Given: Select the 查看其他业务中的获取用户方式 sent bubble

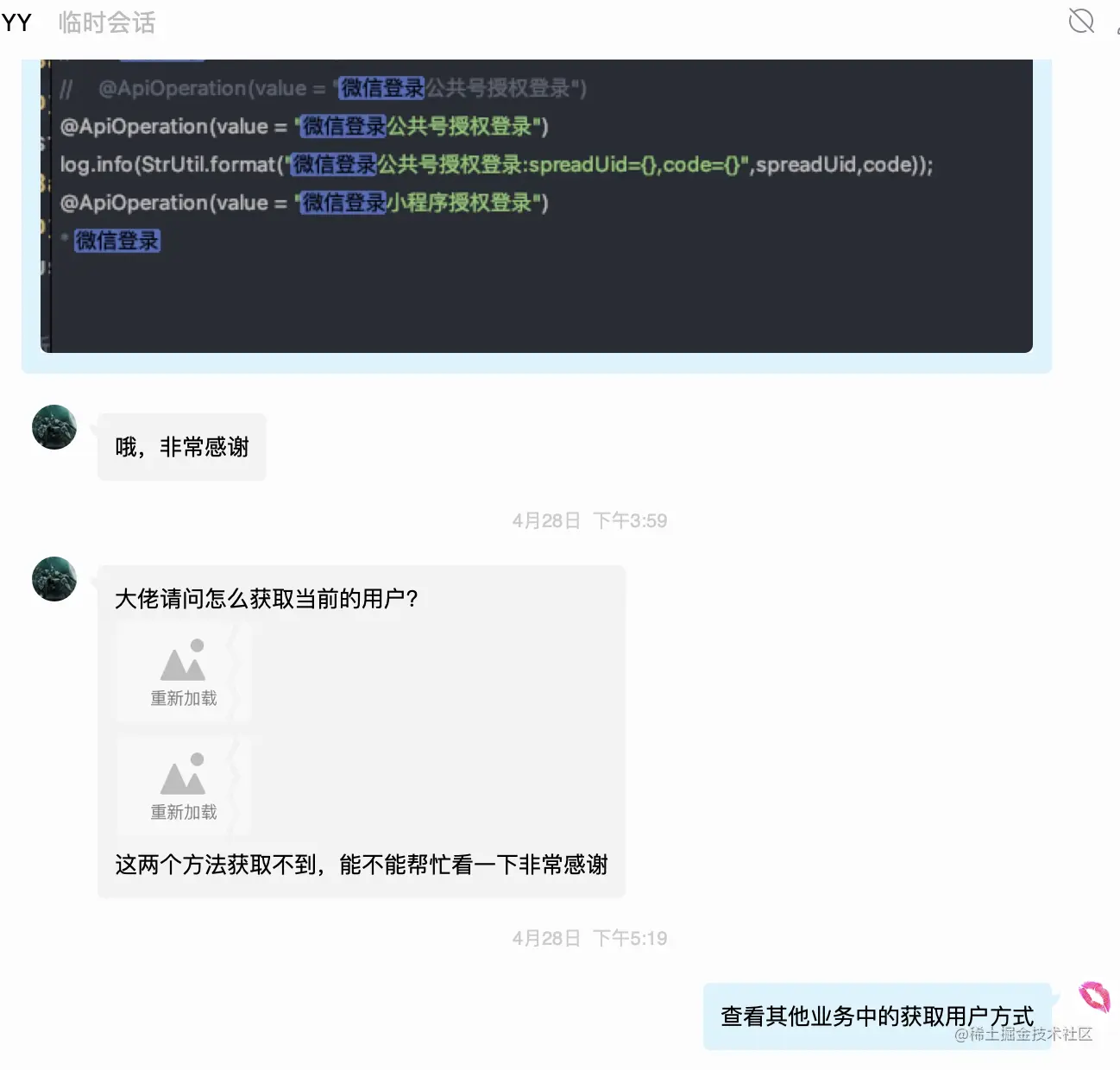Looking at the screenshot, I should 878,1016.
